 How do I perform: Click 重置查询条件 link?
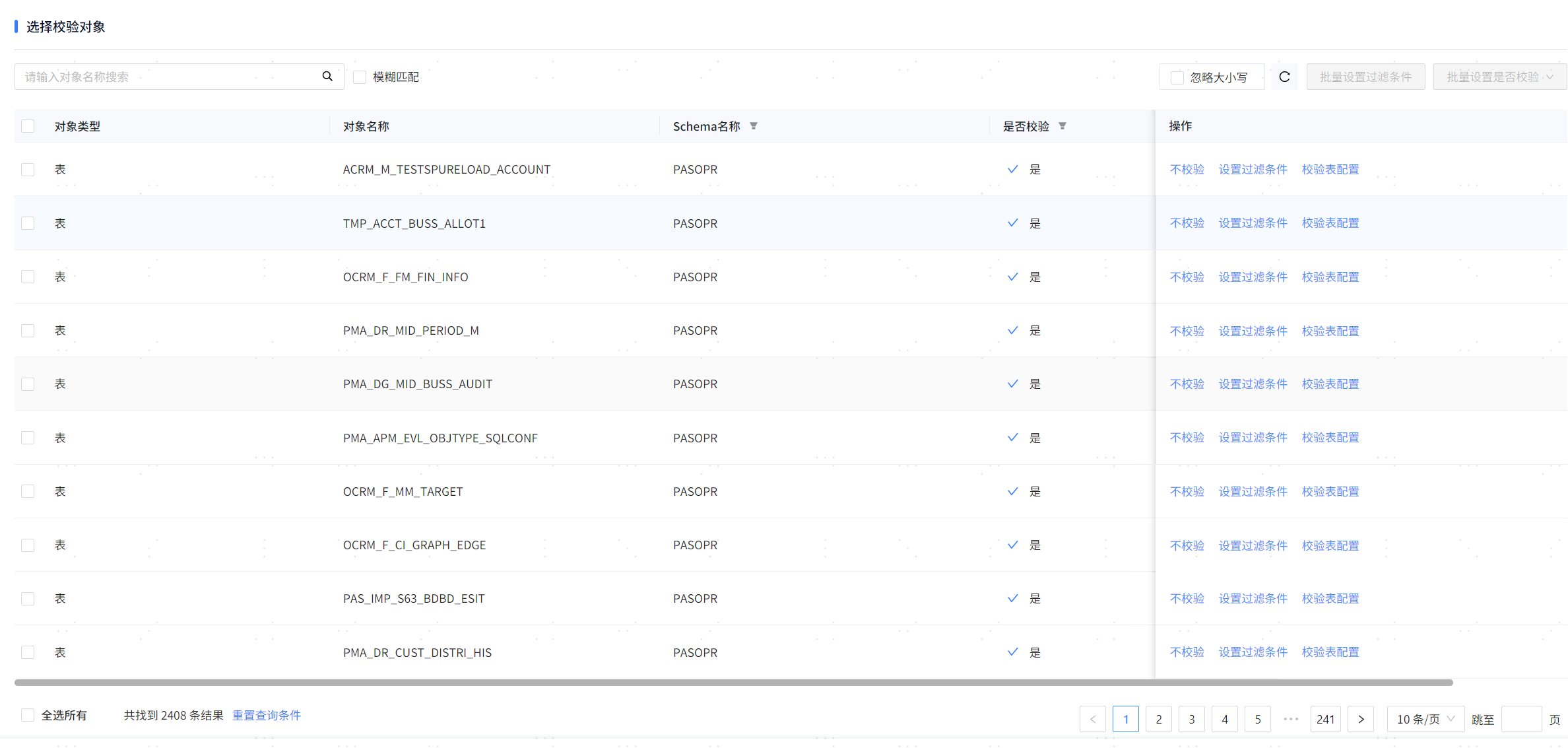[x=267, y=715]
